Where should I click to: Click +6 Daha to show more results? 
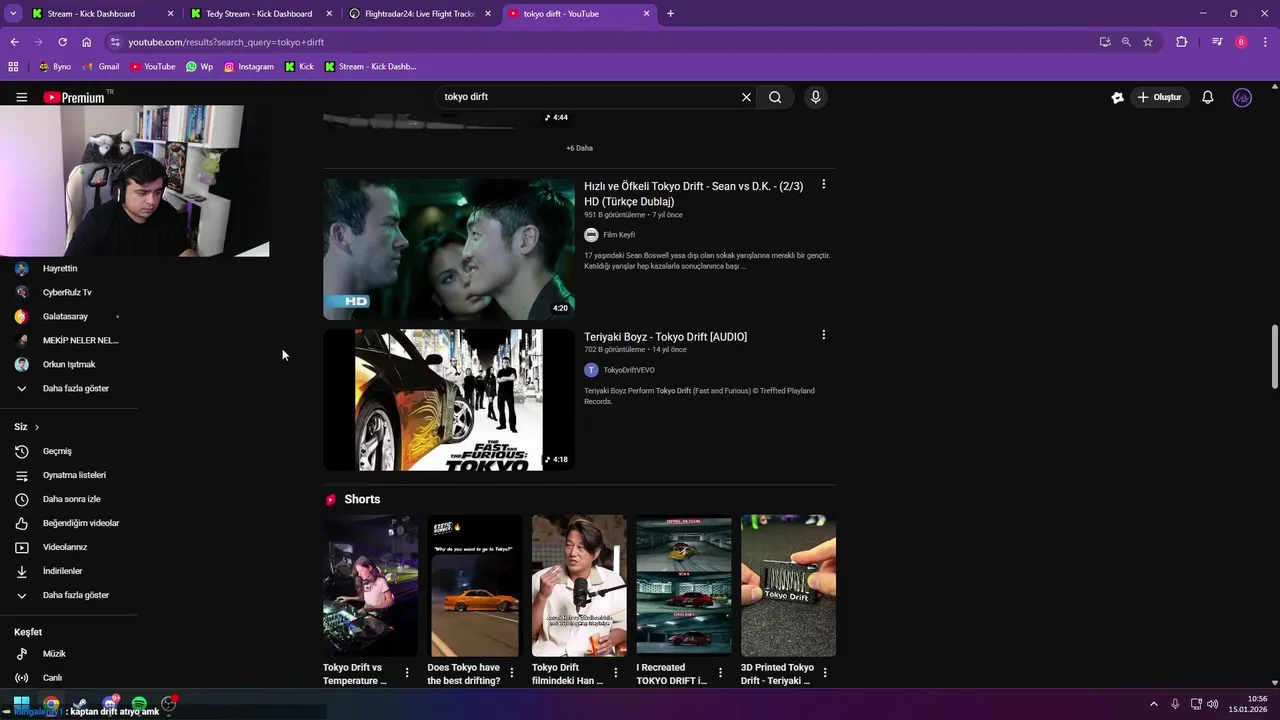pos(579,148)
